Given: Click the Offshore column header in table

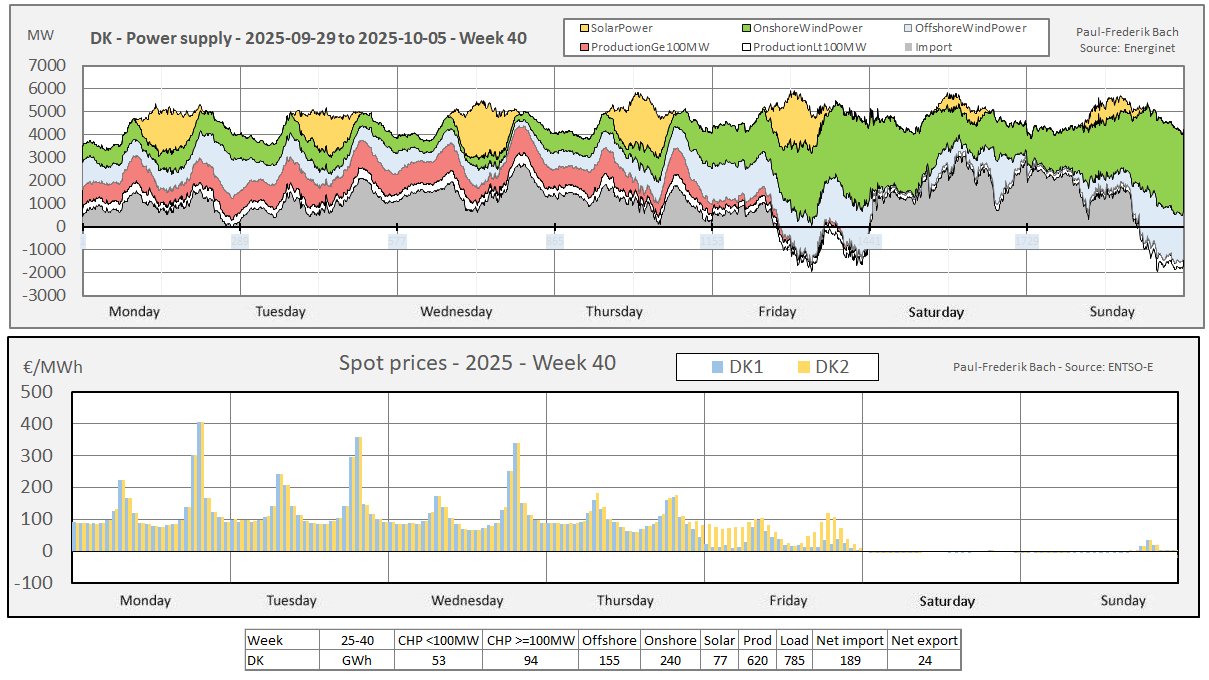Looking at the screenshot, I should coord(609,641).
